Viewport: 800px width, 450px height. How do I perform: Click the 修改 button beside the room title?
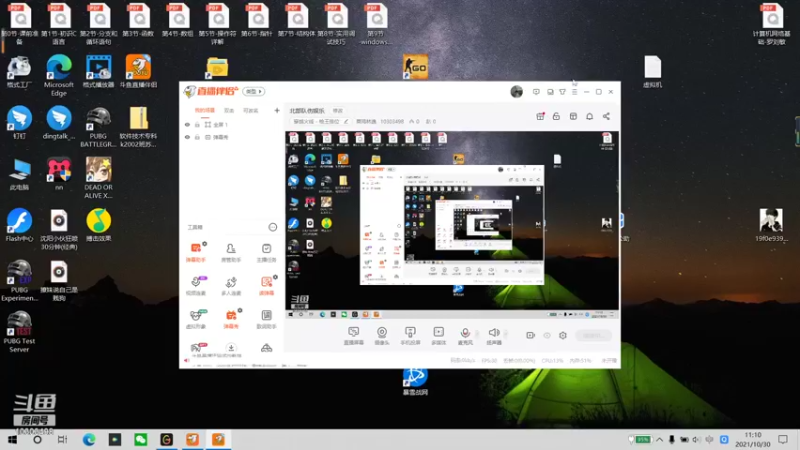coord(338,111)
